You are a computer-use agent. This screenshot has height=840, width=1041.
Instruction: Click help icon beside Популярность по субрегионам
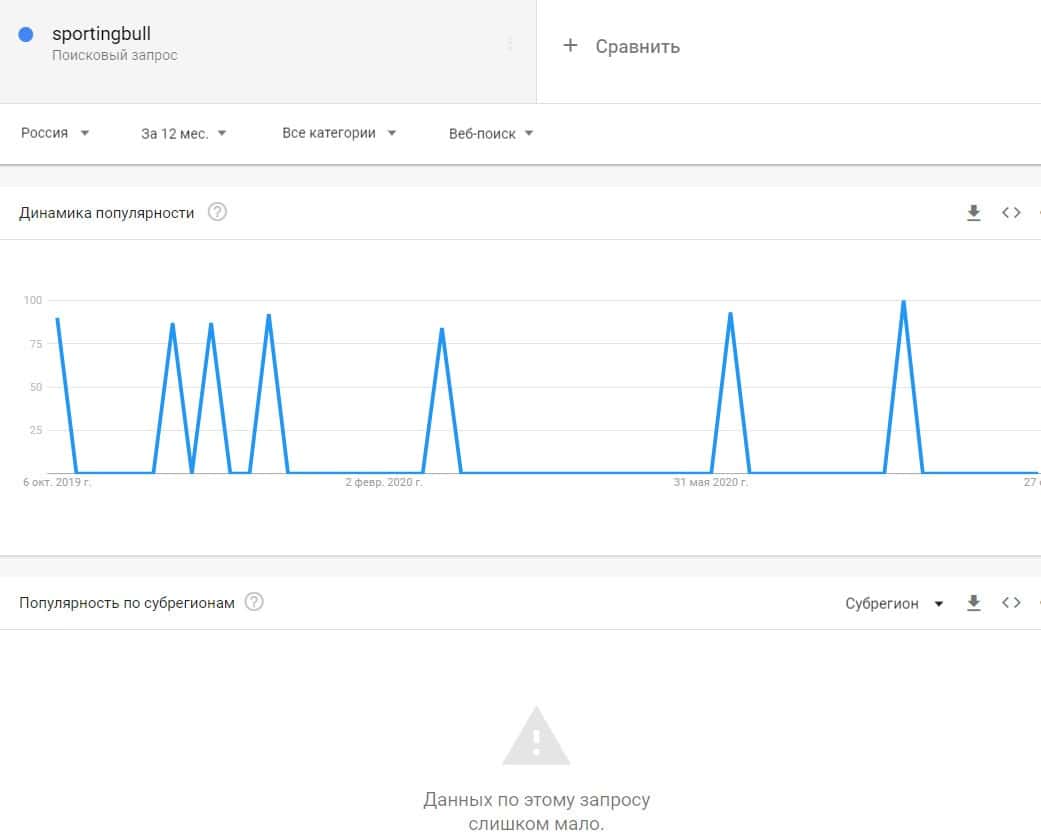pyautogui.click(x=254, y=602)
